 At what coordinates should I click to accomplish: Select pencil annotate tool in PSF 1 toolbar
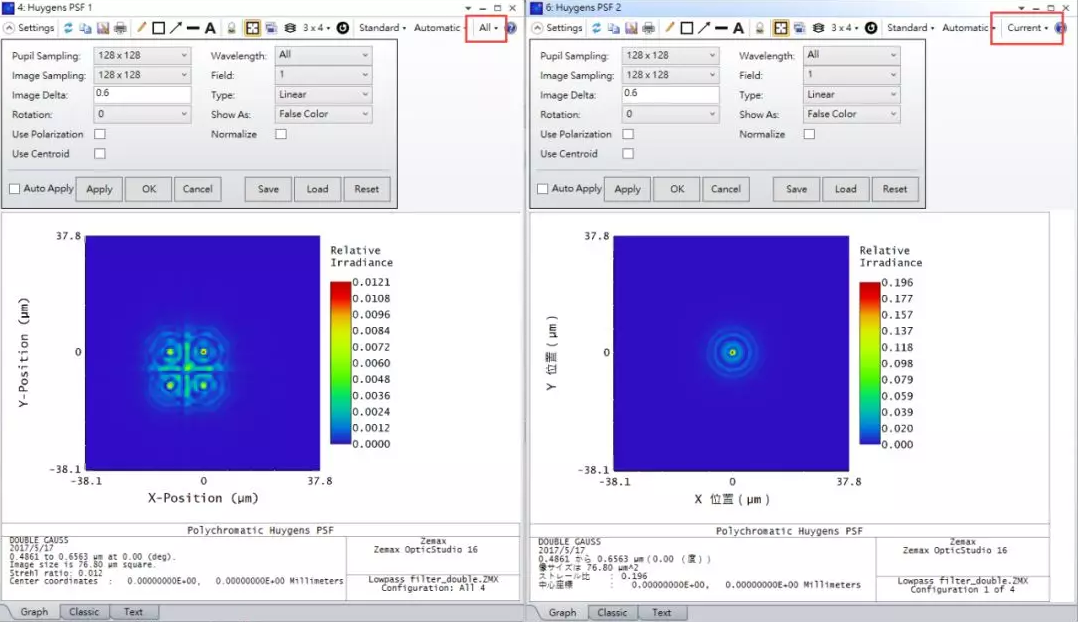pyautogui.click(x=142, y=28)
